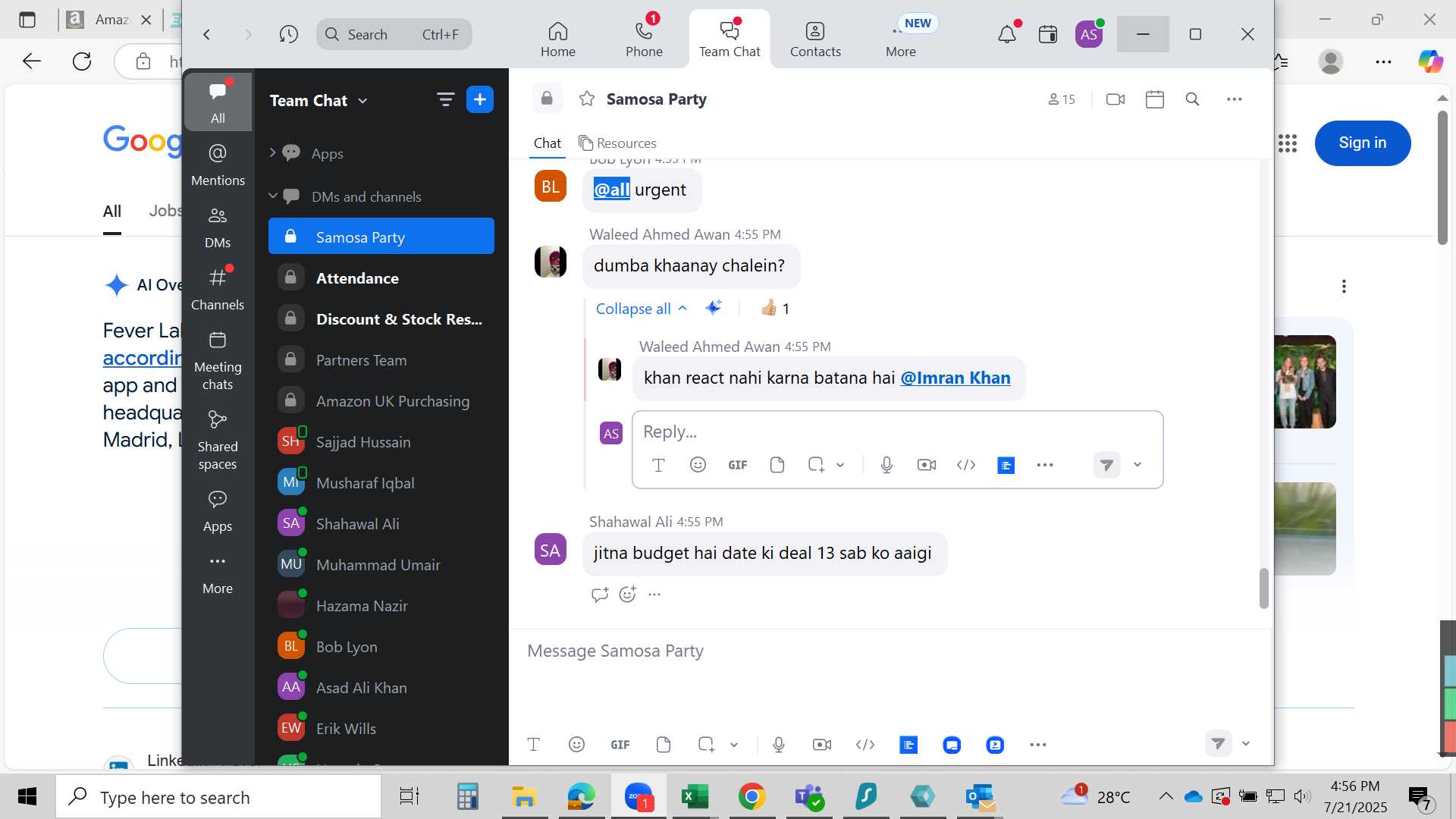Open the Home tab in Zoom
Image resolution: width=1456 pixels, height=819 pixels.
(x=558, y=39)
